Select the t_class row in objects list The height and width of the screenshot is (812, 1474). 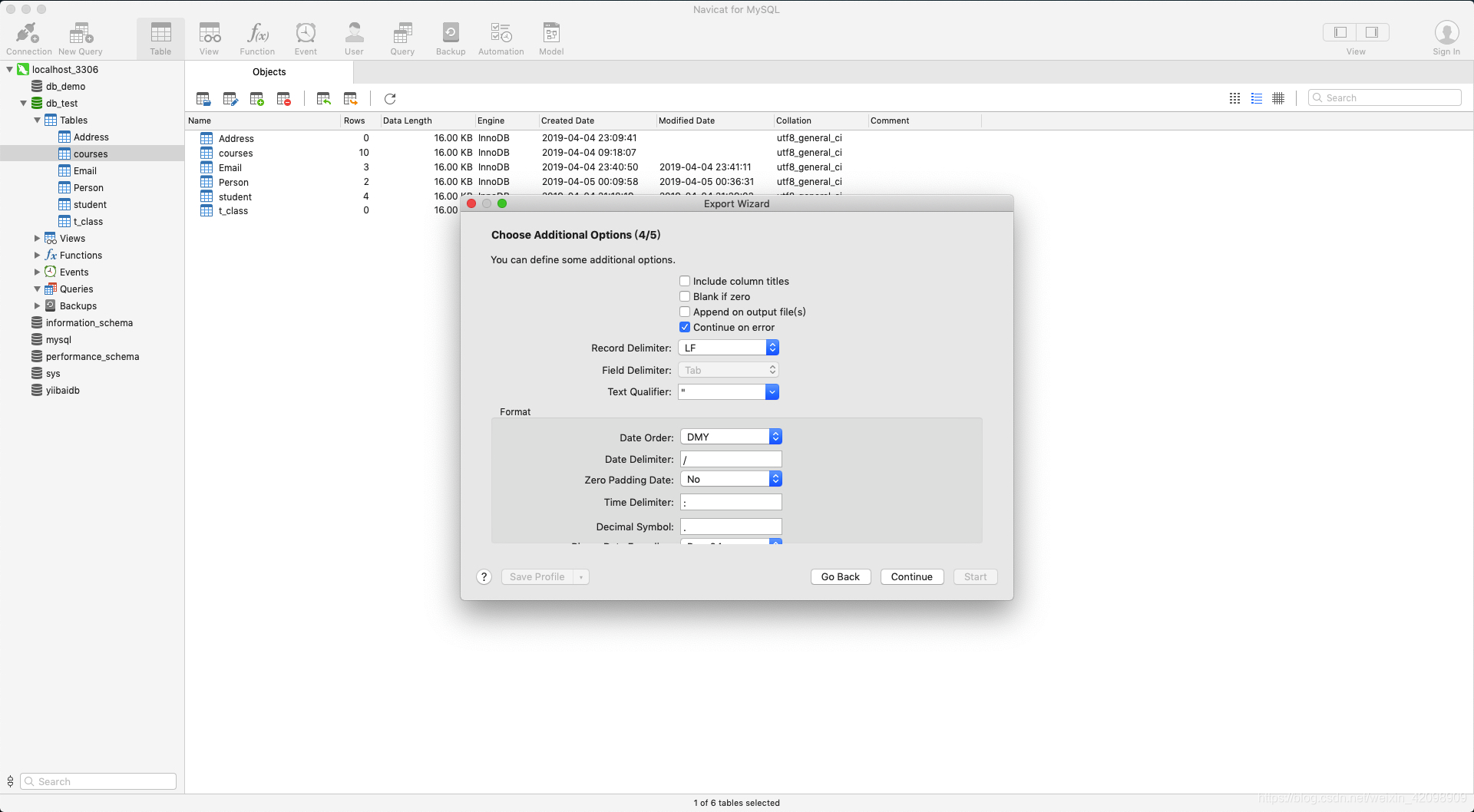(322, 211)
